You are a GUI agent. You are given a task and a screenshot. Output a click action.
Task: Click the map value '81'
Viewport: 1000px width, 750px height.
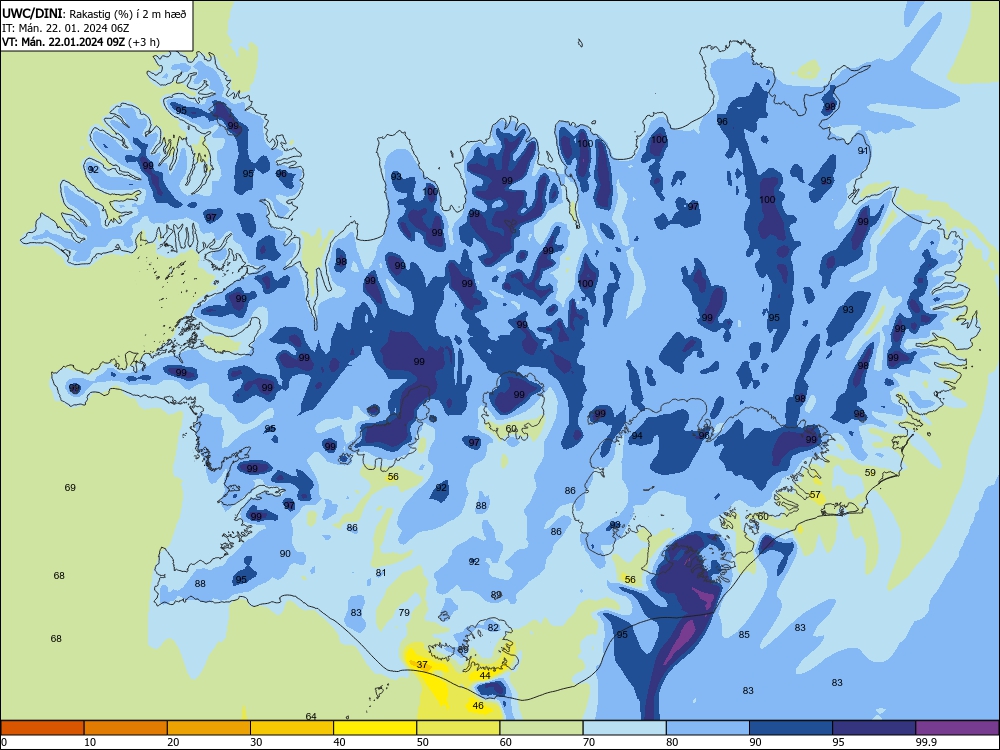click(381, 573)
